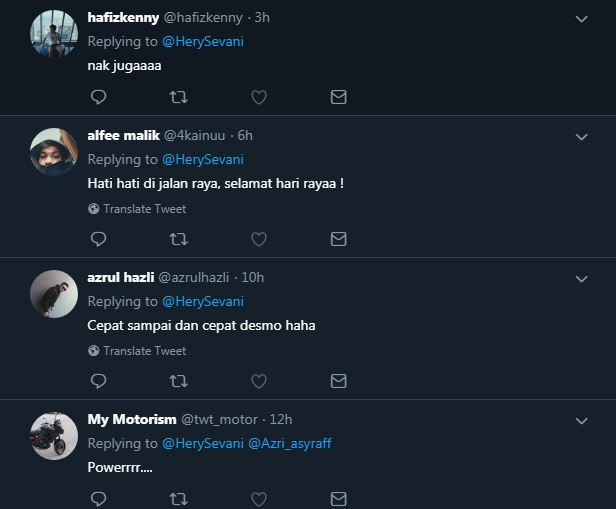Expand the menu on alfee malik's tweet
The width and height of the screenshot is (616, 509).
coord(582,136)
